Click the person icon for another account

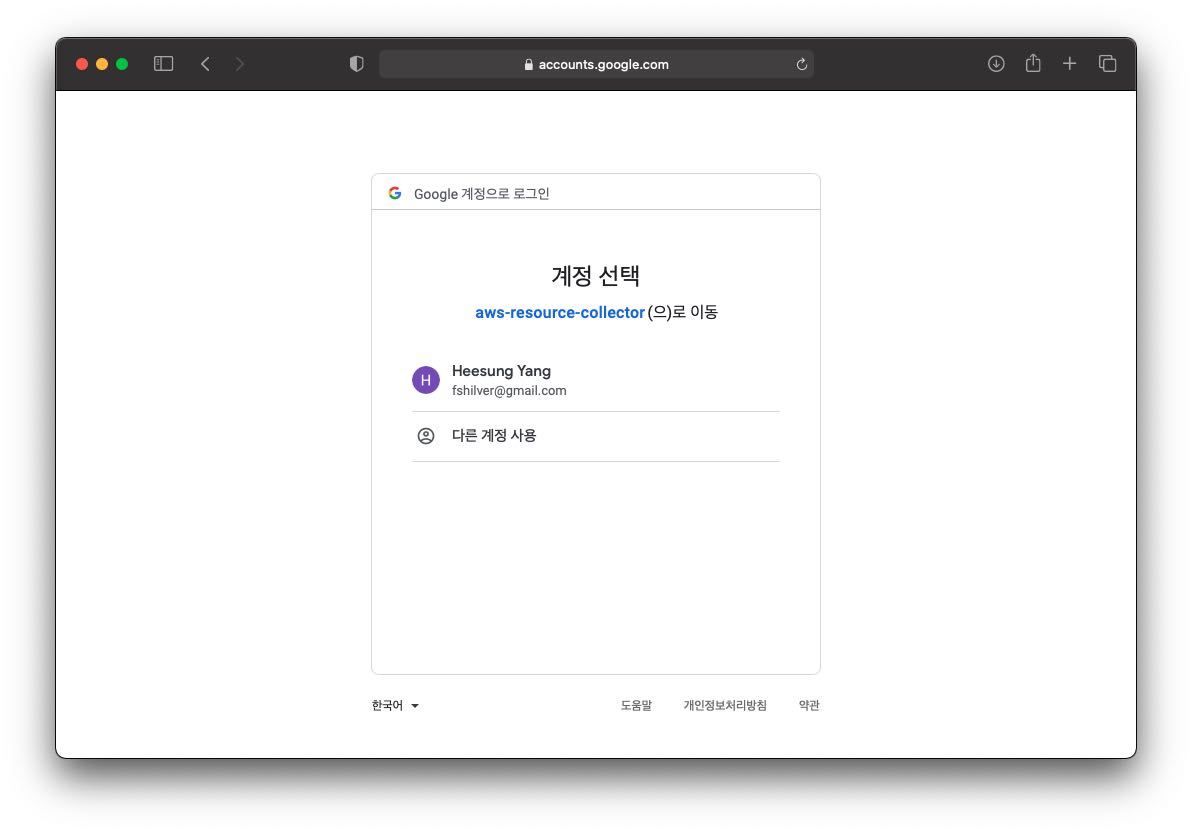point(426,436)
